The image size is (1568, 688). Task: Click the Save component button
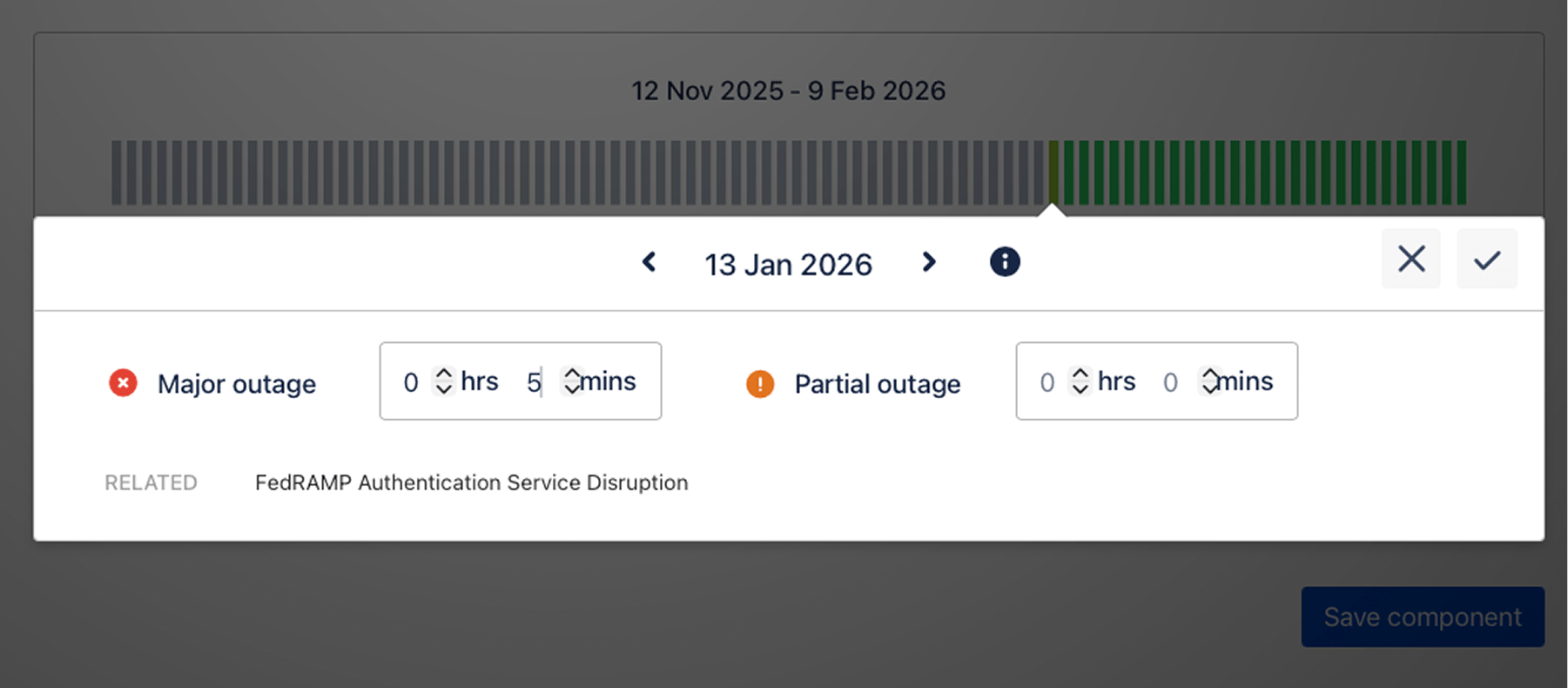(x=1422, y=617)
